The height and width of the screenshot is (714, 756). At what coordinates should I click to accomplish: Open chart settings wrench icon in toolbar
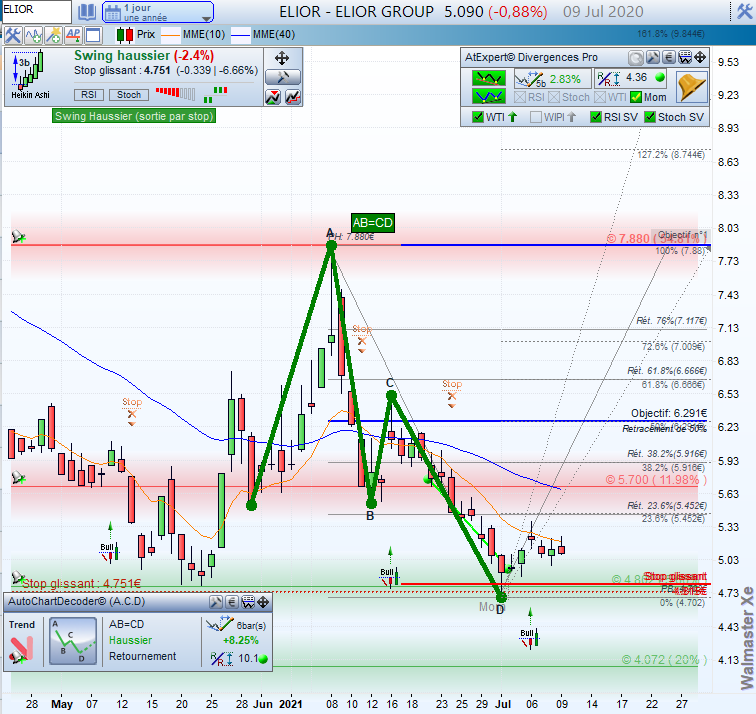pos(13,35)
